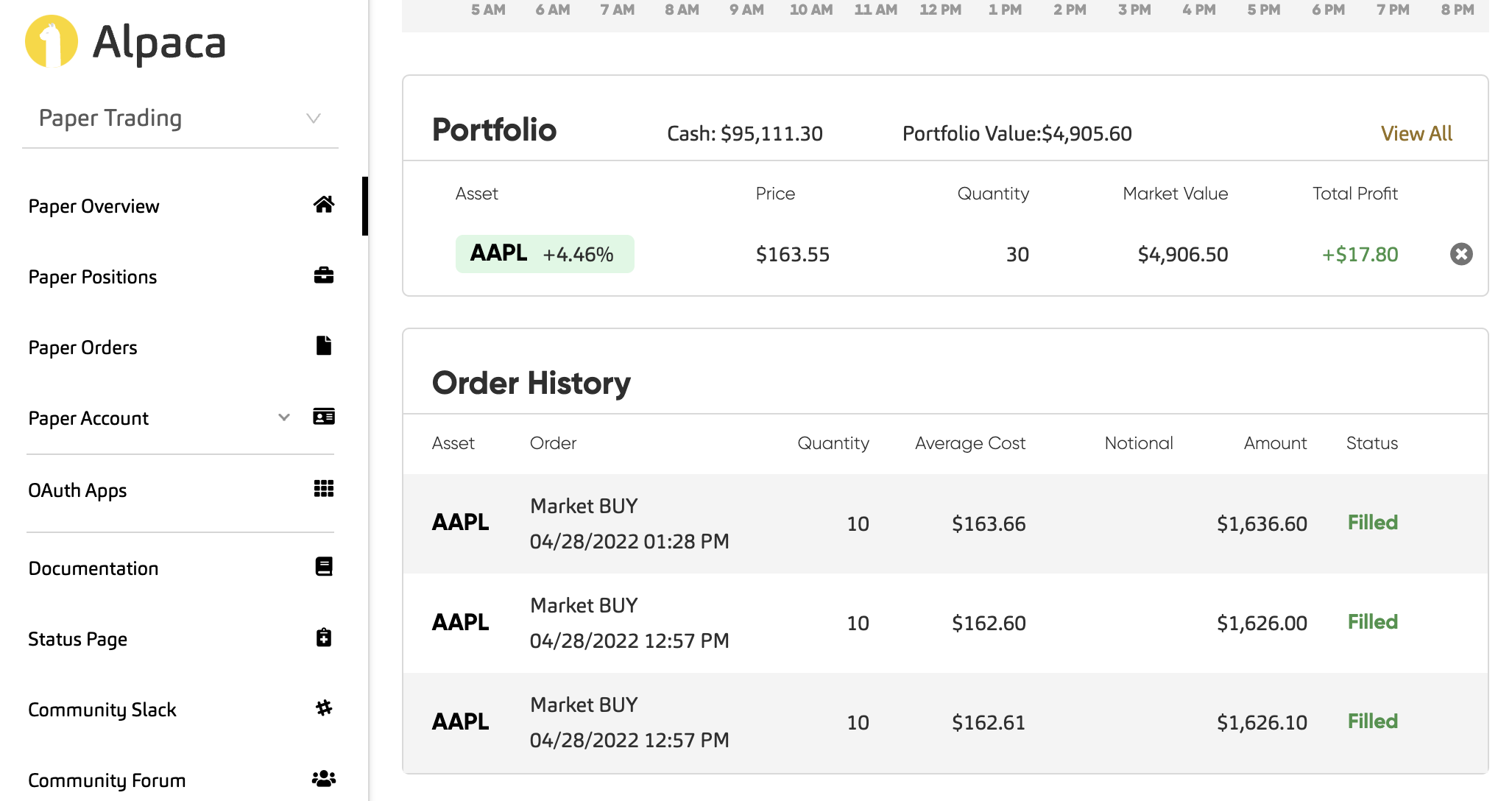The height and width of the screenshot is (801, 1512).
Task: Click Cash: $95,111.30 text
Action: tap(745, 133)
